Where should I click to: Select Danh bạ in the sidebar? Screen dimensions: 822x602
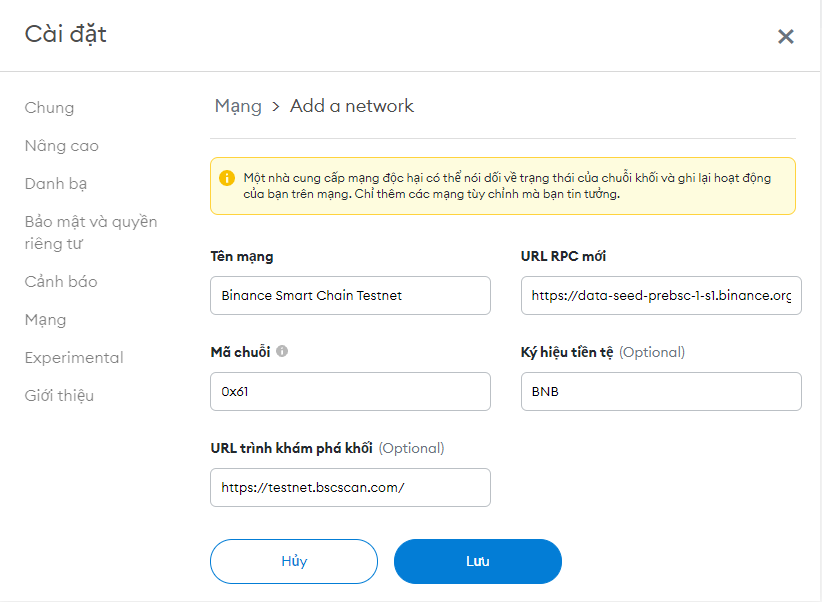click(x=56, y=184)
